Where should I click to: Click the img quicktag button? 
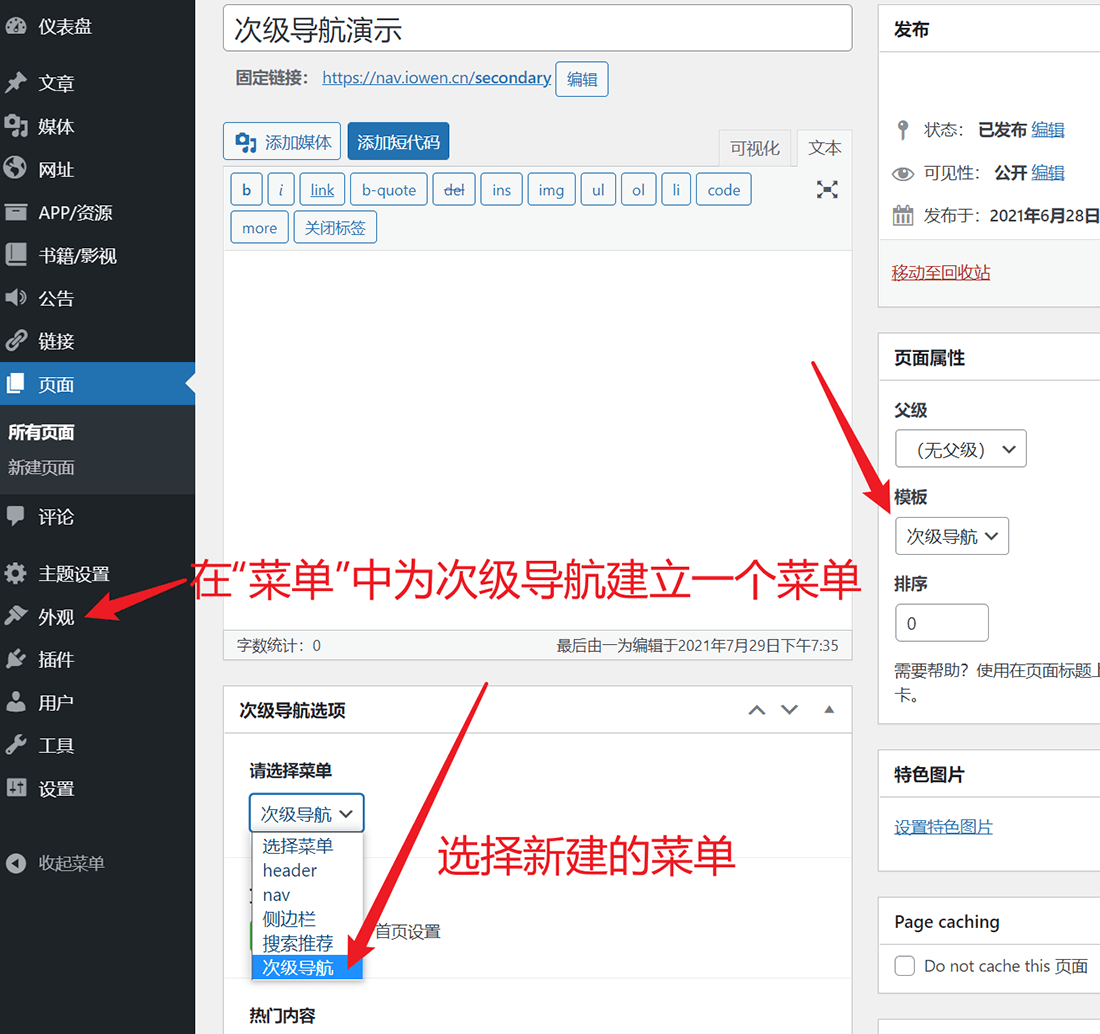coord(551,189)
